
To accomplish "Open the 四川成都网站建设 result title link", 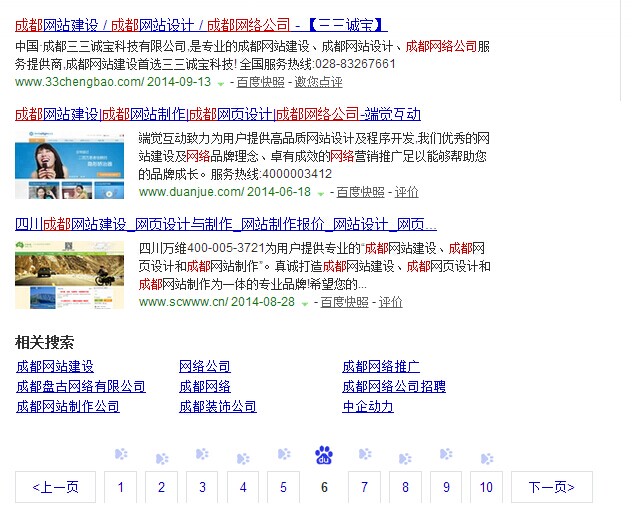I will (x=226, y=224).
